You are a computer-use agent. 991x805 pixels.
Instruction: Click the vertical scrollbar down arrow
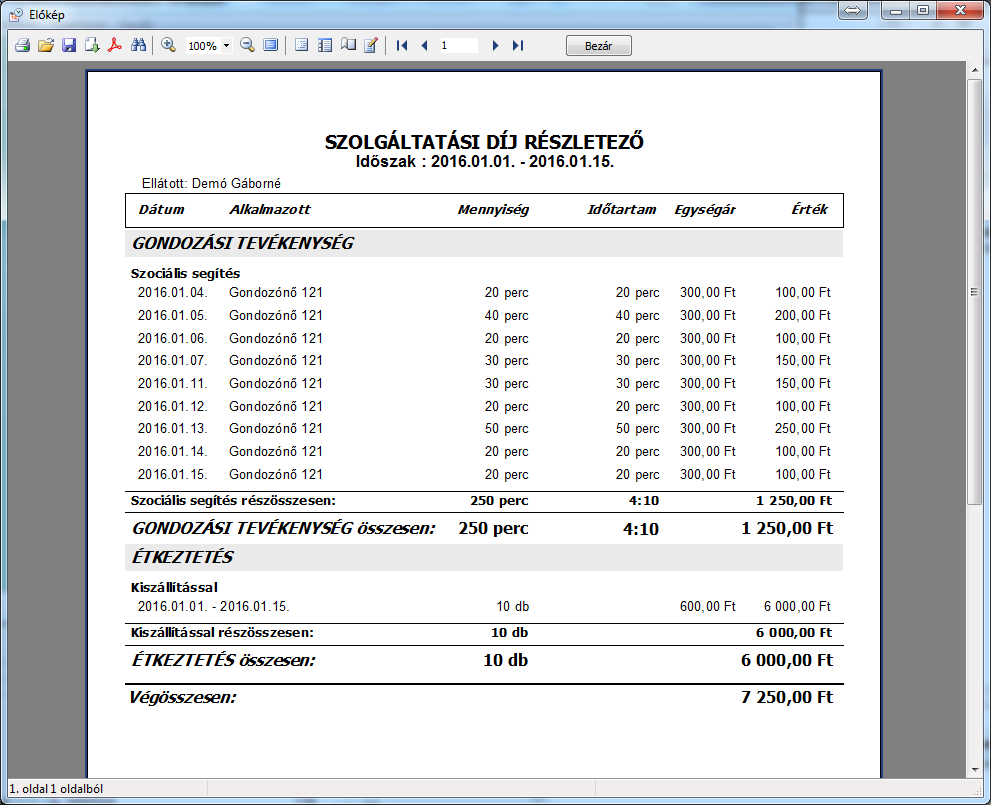coord(974,768)
